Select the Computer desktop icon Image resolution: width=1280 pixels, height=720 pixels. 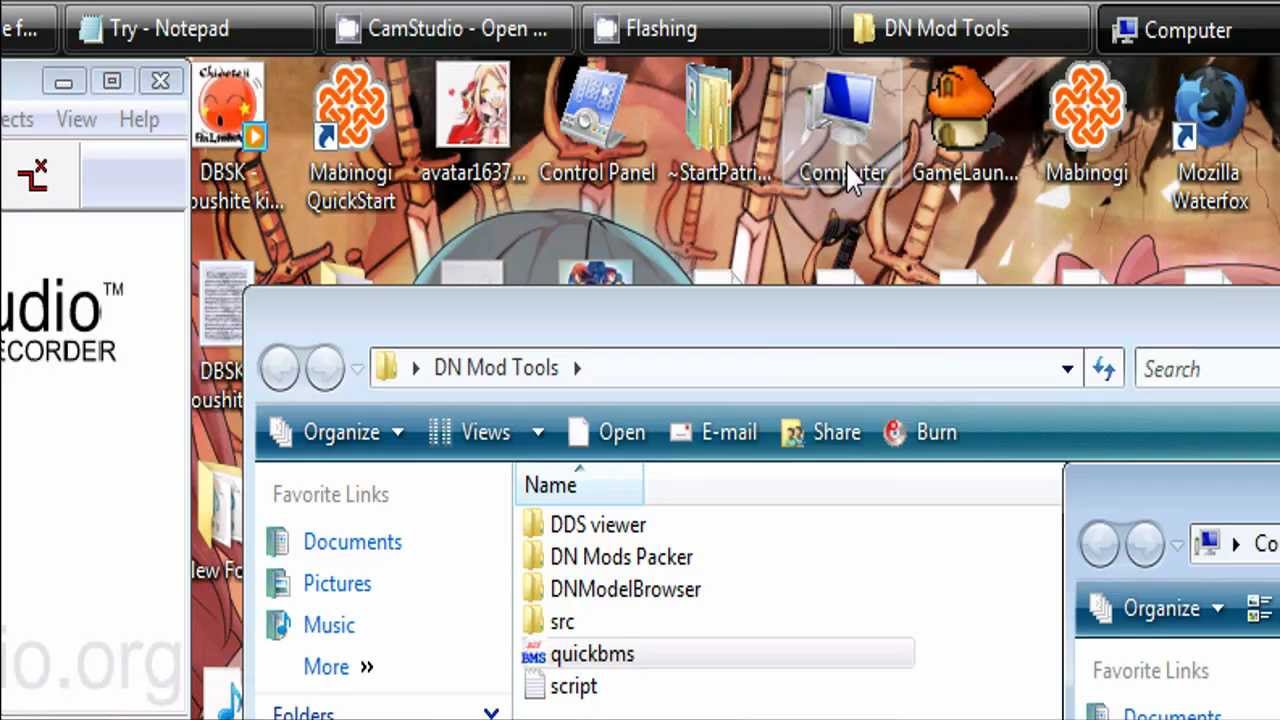pos(843,124)
